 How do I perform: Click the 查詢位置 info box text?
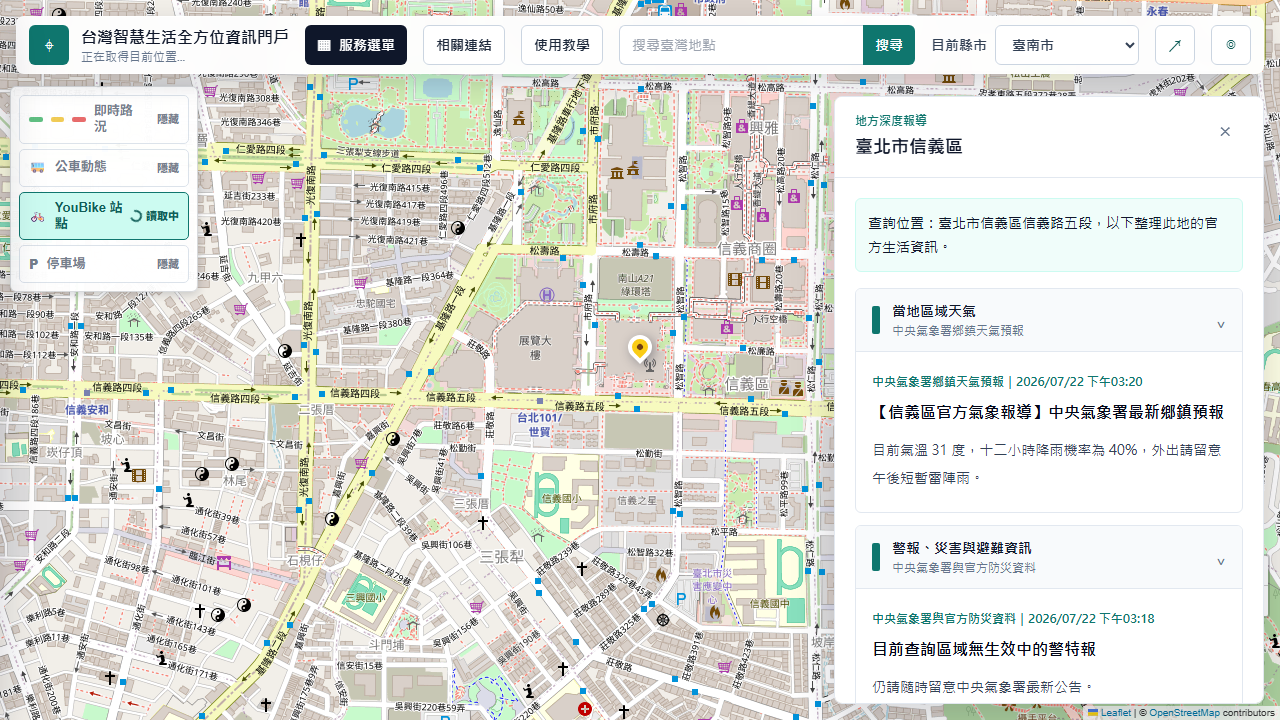pyautogui.click(x=1049, y=235)
